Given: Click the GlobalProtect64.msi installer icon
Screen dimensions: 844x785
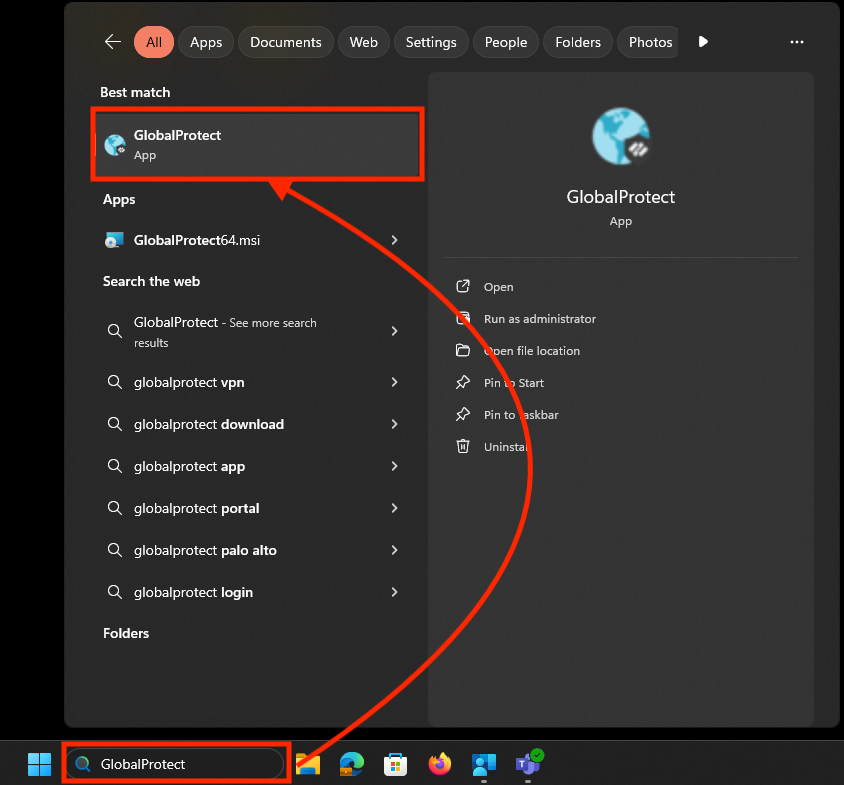Looking at the screenshot, I should (x=114, y=240).
